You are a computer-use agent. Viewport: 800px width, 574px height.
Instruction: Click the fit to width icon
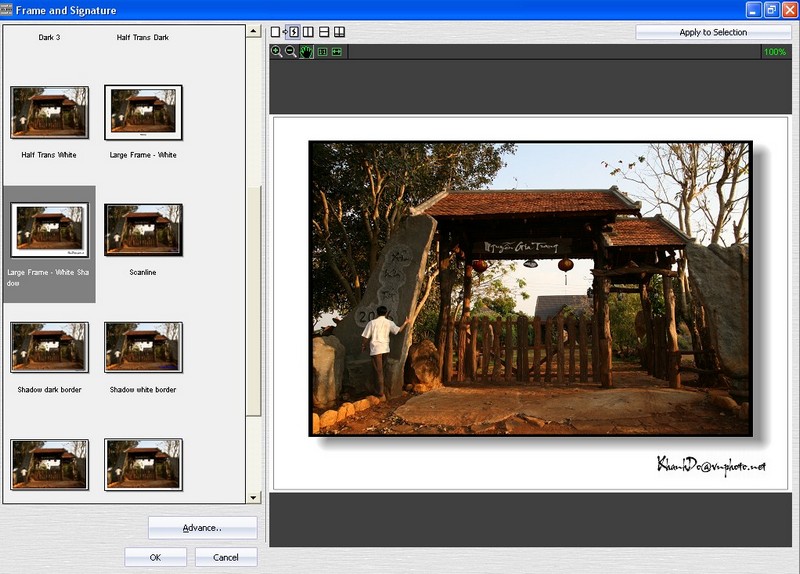click(337, 51)
